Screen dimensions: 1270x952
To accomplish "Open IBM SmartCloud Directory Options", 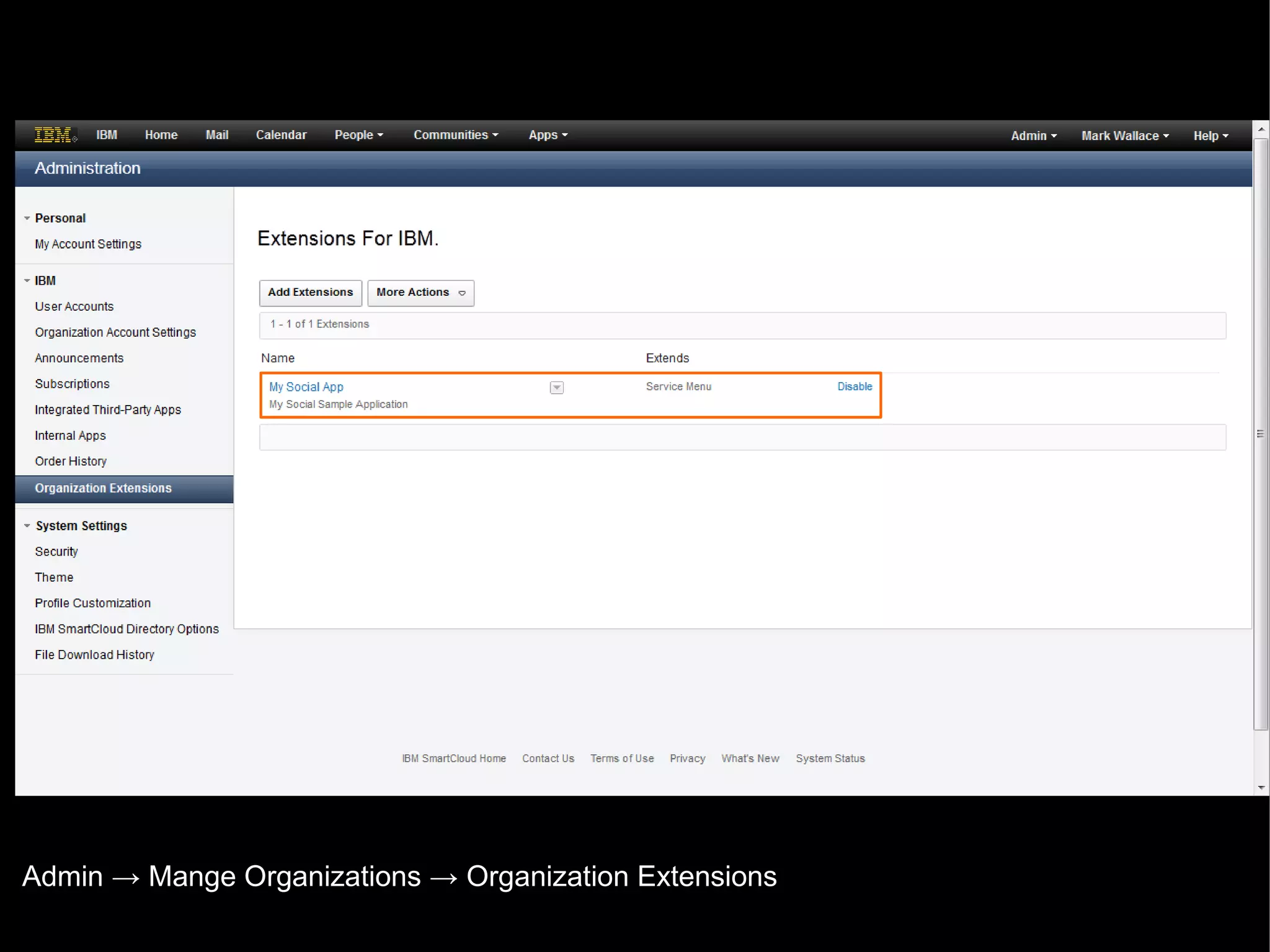I will click(x=127, y=629).
